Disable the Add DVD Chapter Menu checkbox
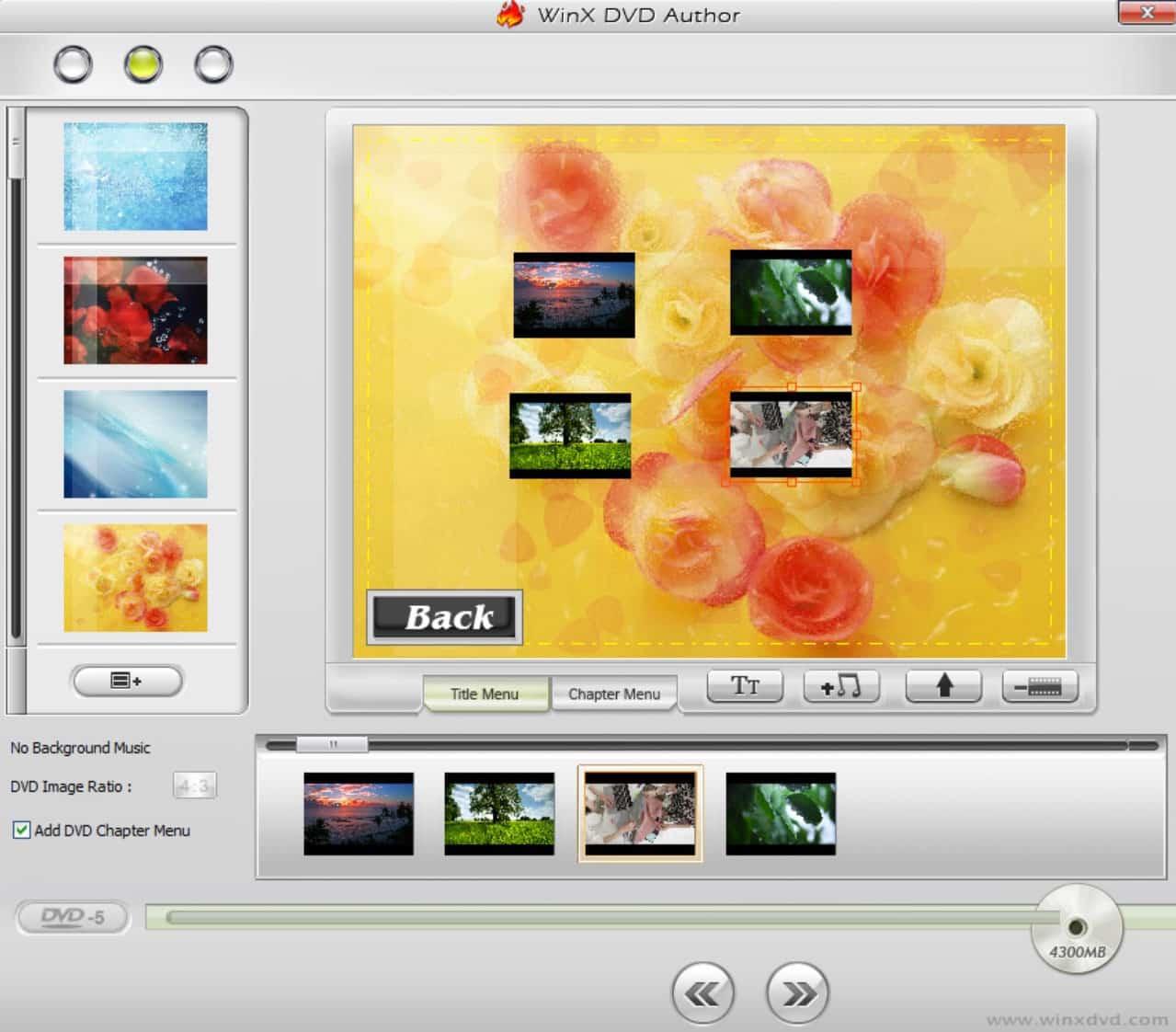The image size is (1176, 1032). click(x=20, y=831)
